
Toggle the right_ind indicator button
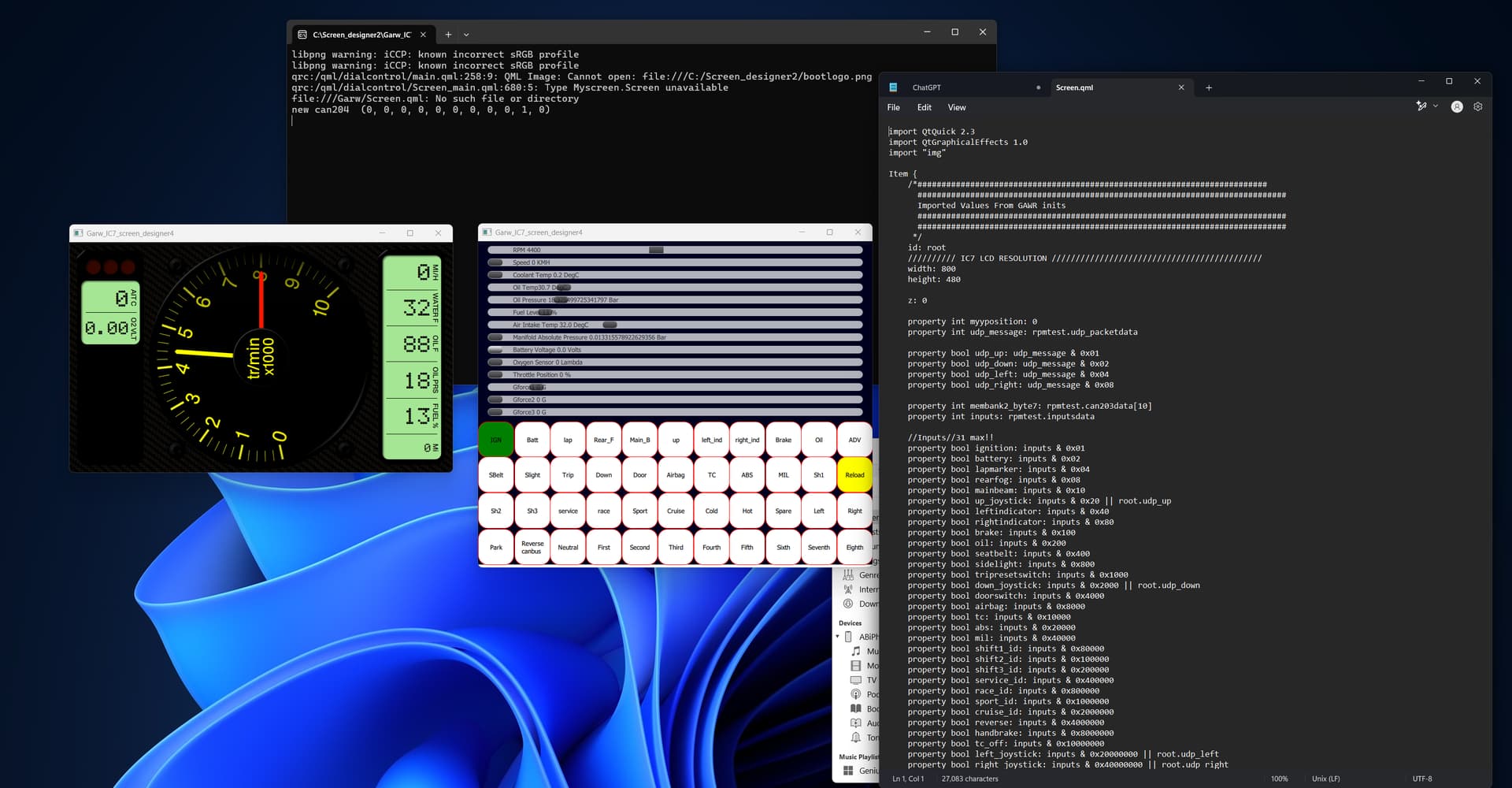(x=747, y=440)
